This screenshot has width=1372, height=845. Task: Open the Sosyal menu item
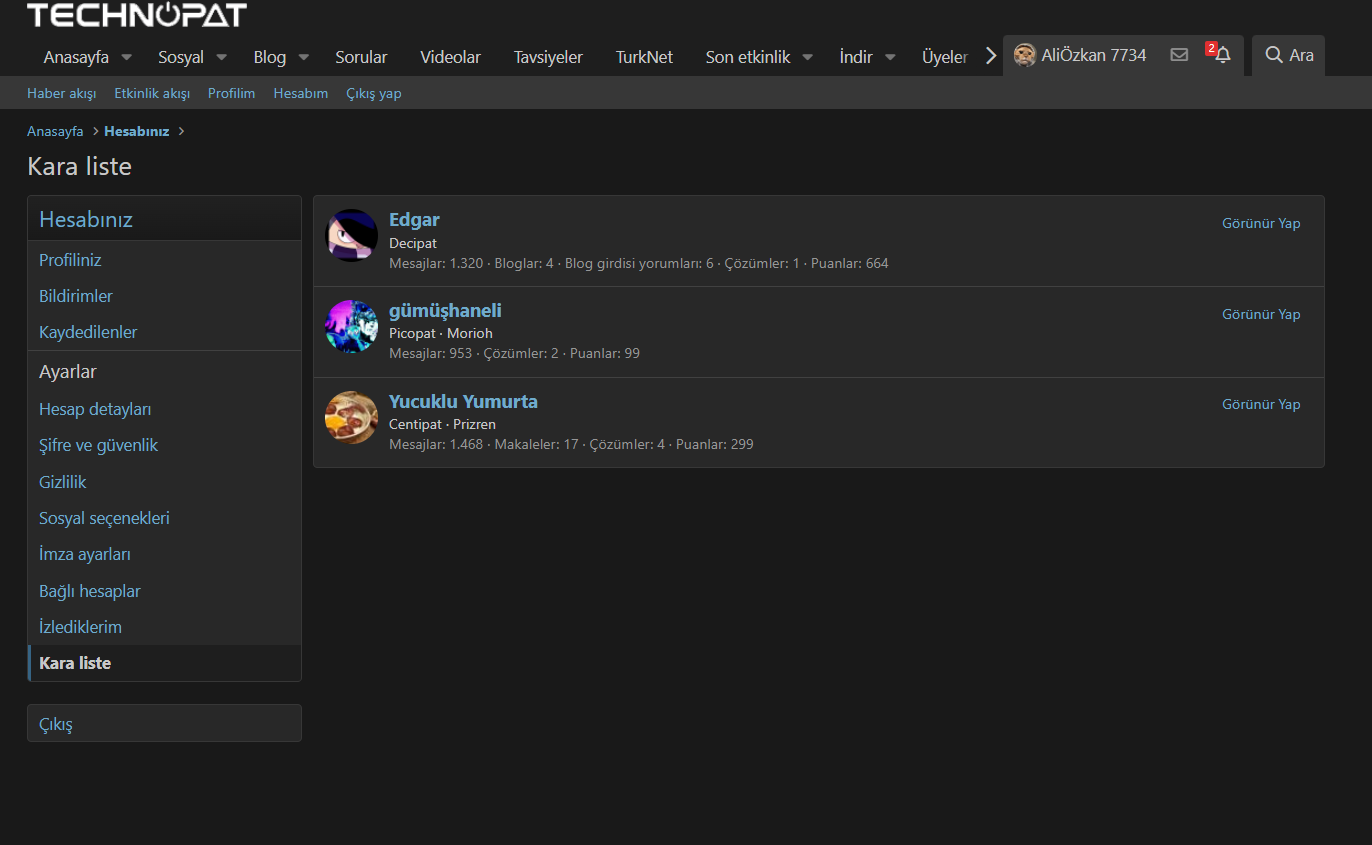181,57
